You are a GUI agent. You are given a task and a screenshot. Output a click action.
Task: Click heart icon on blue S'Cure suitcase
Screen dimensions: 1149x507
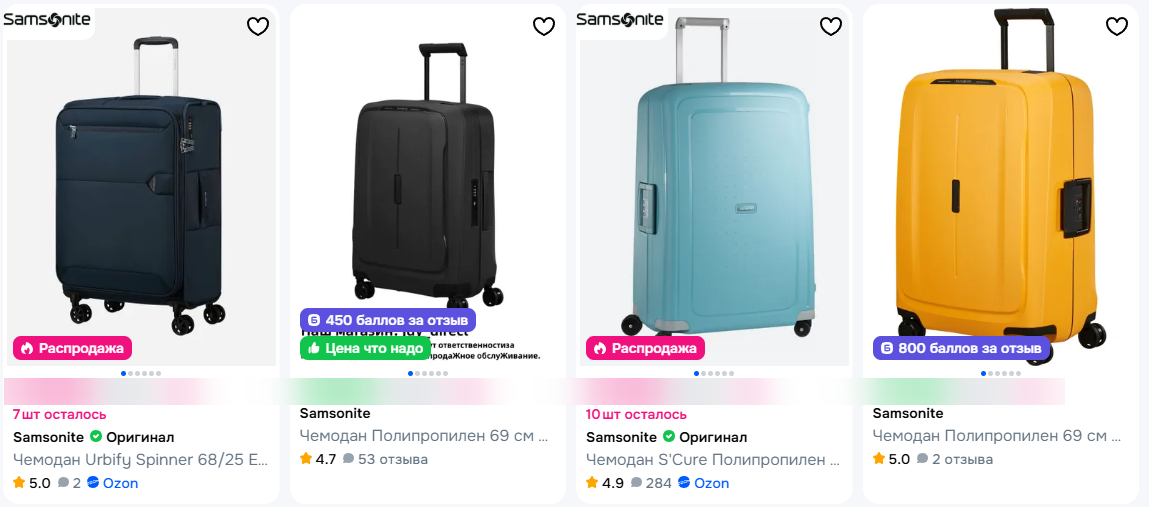(831, 27)
